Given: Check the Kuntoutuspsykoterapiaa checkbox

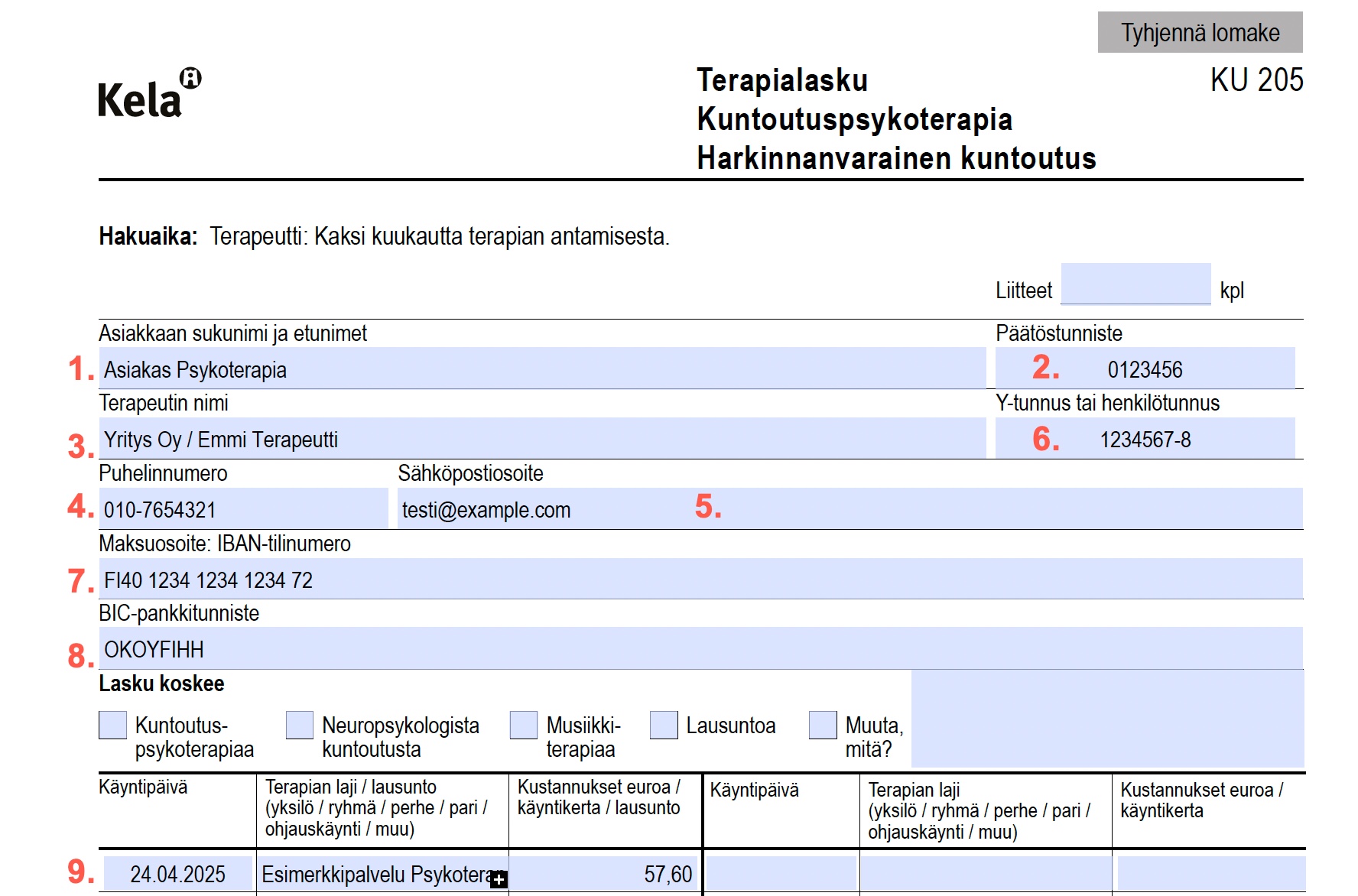Looking at the screenshot, I should [x=112, y=725].
